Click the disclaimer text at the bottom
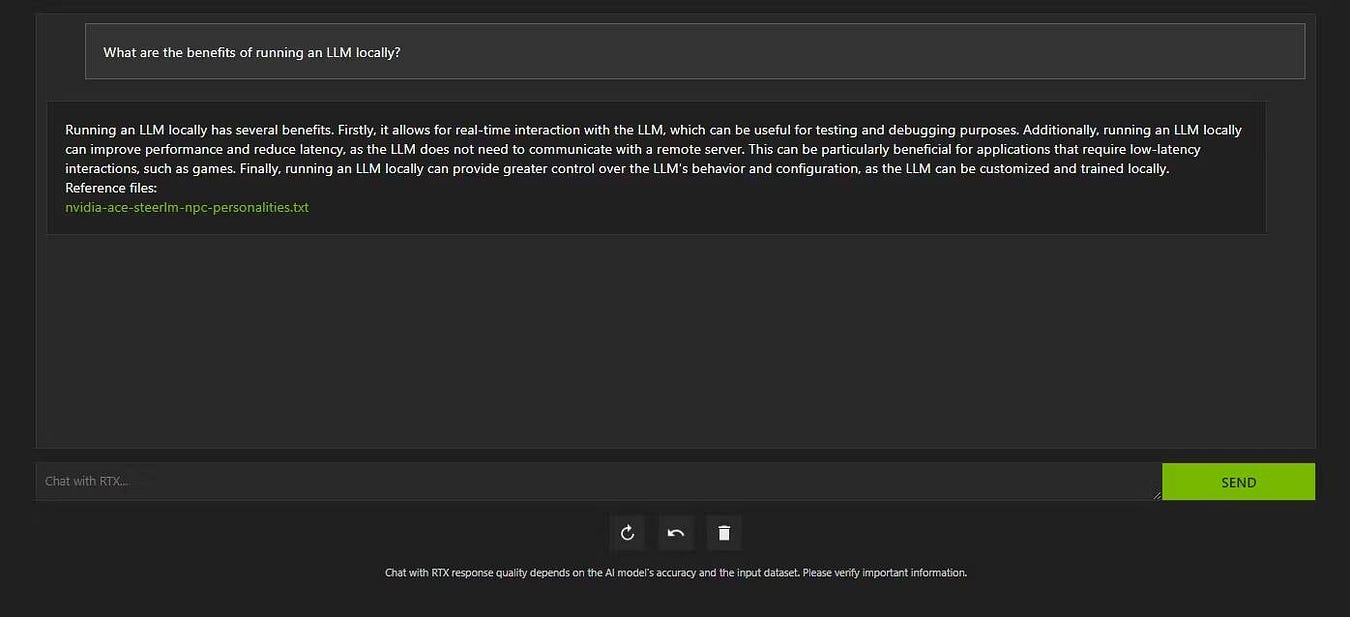This screenshot has width=1350, height=617. click(x=675, y=572)
